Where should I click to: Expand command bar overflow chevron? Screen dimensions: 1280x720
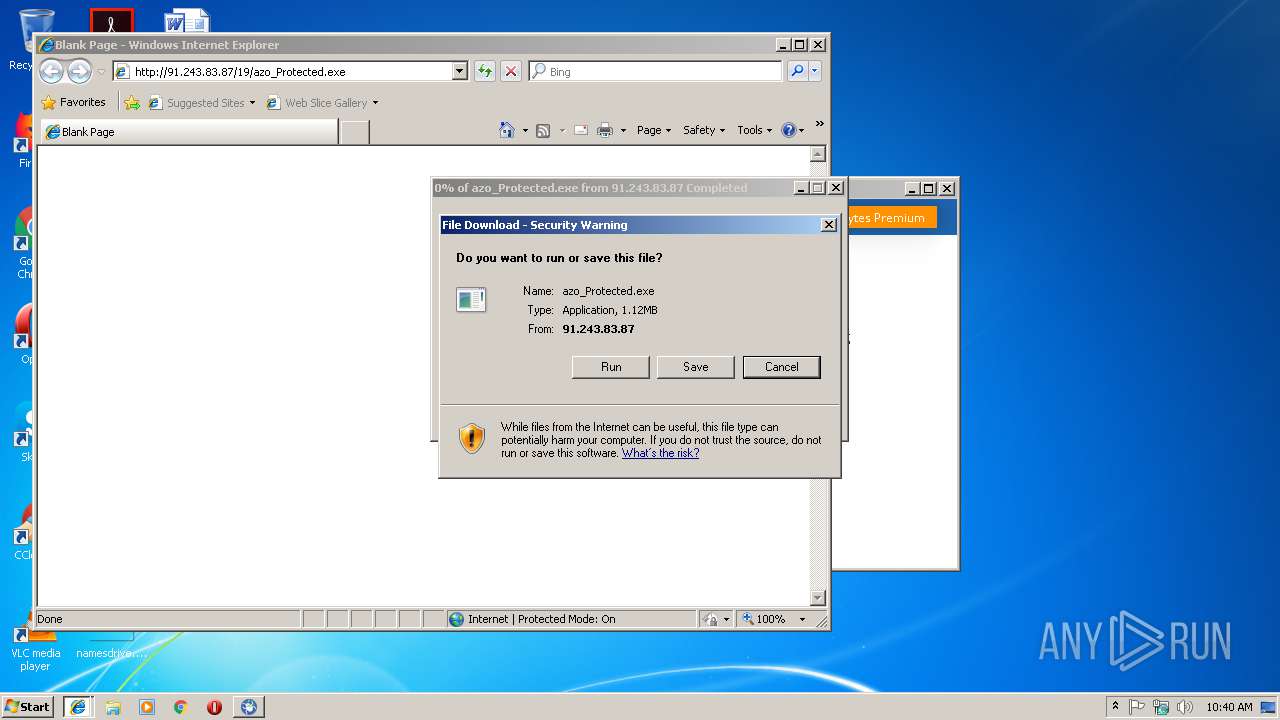tap(819, 124)
